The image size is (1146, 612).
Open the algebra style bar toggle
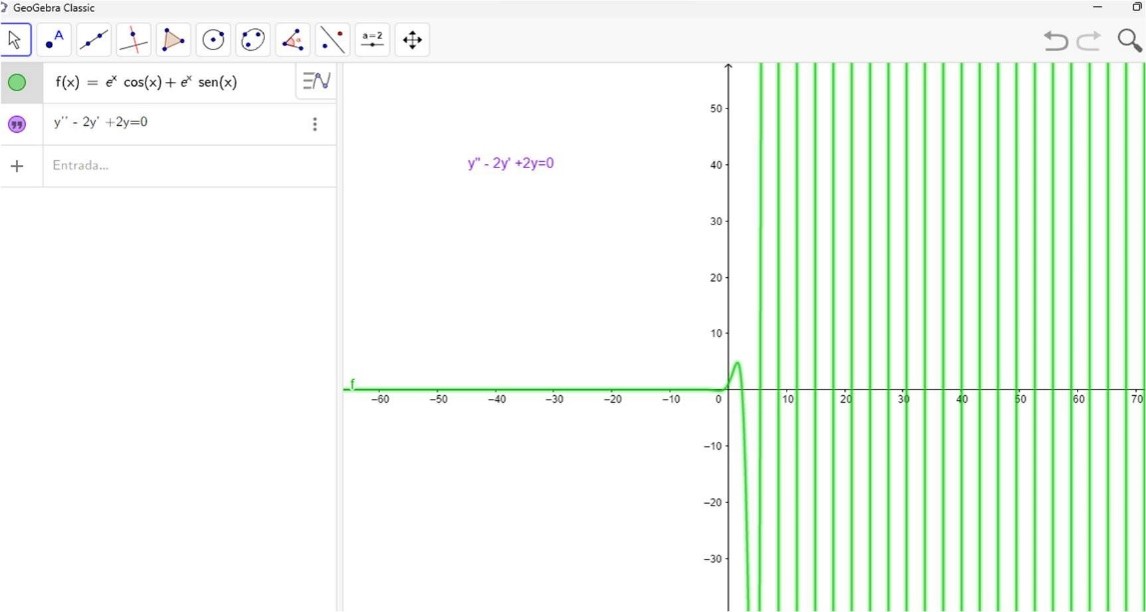coord(316,81)
